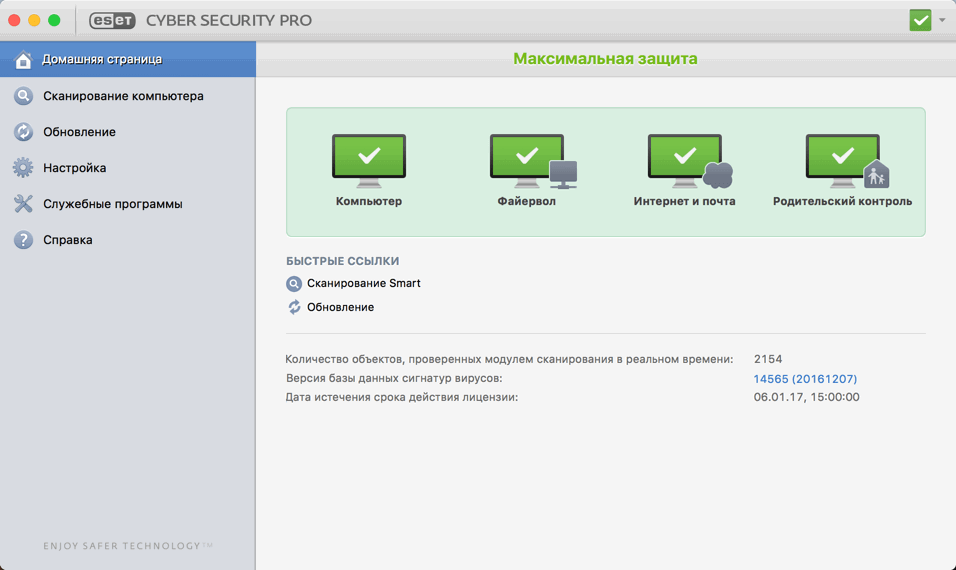The image size is (956, 570).
Task: Open Интернет и почта monitor icon
Action: tap(690, 161)
